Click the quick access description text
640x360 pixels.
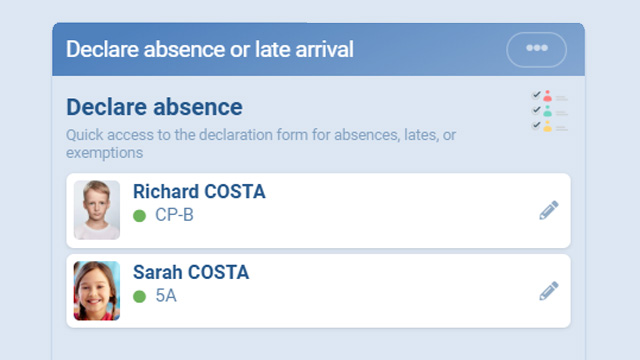tap(261, 144)
